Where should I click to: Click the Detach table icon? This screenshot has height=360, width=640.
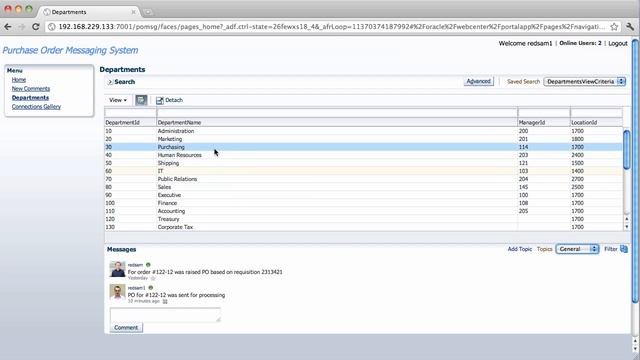coord(160,100)
